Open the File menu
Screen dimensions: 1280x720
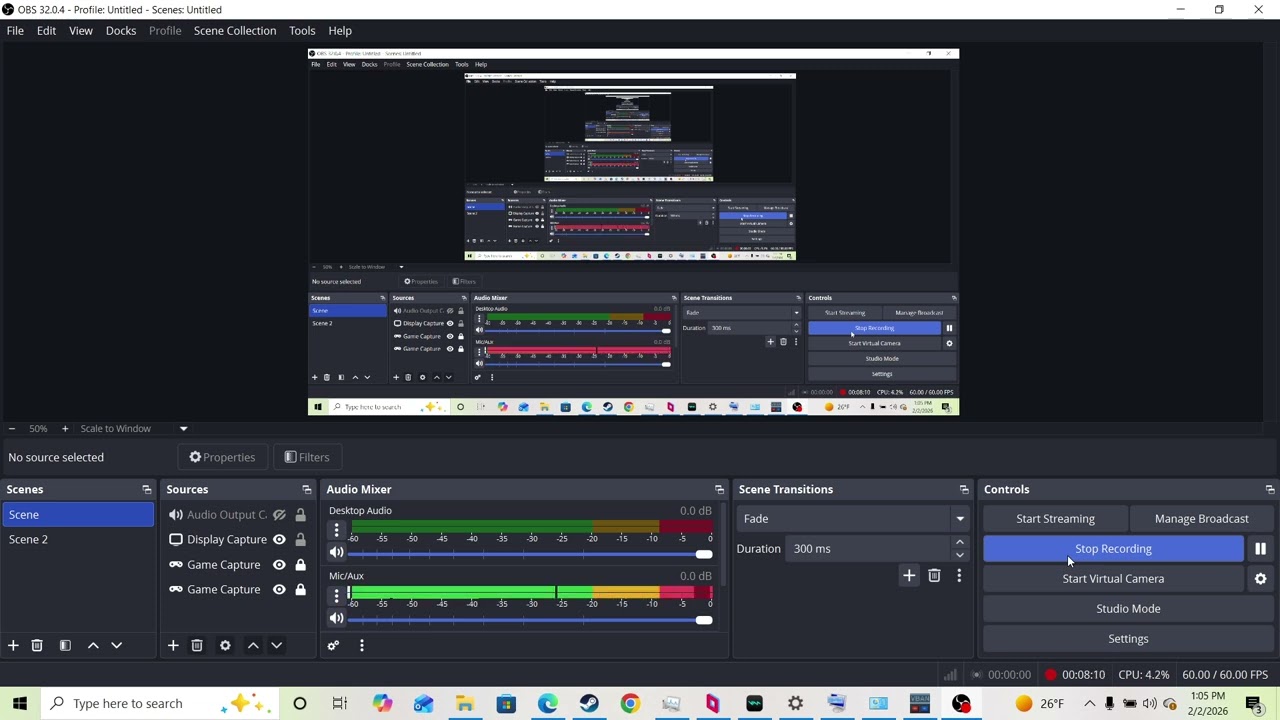(15, 31)
